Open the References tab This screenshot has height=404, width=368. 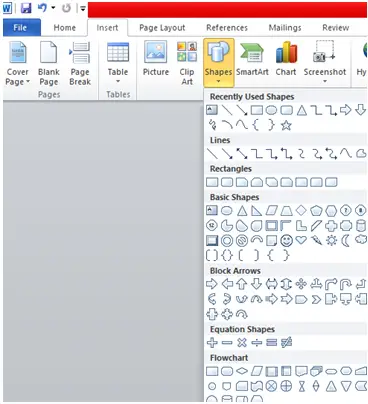tap(227, 28)
